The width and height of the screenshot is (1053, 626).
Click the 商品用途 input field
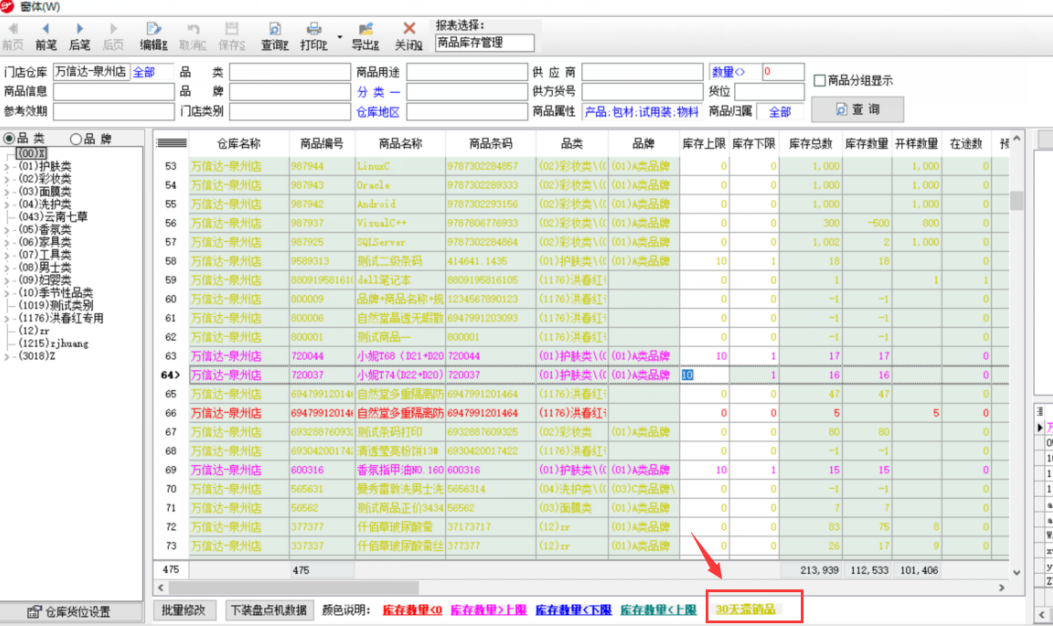pos(467,72)
